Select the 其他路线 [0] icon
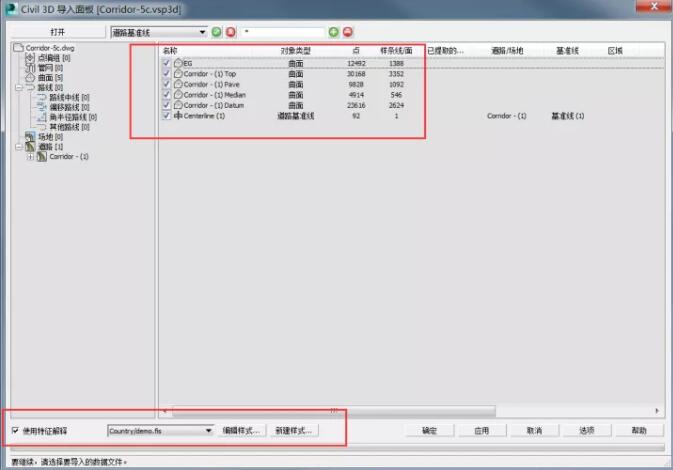 [42, 127]
